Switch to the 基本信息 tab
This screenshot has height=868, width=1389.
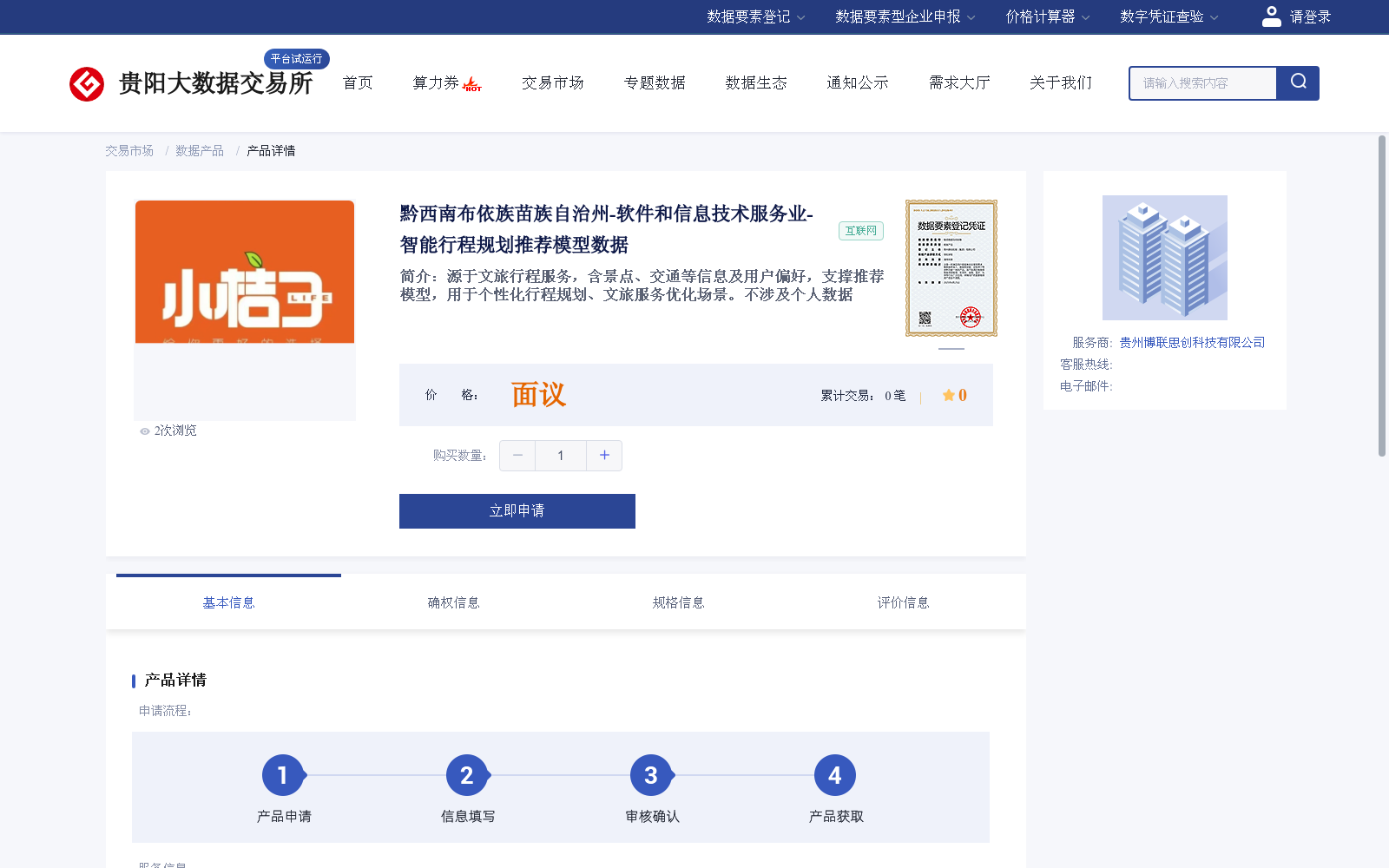pos(228,602)
